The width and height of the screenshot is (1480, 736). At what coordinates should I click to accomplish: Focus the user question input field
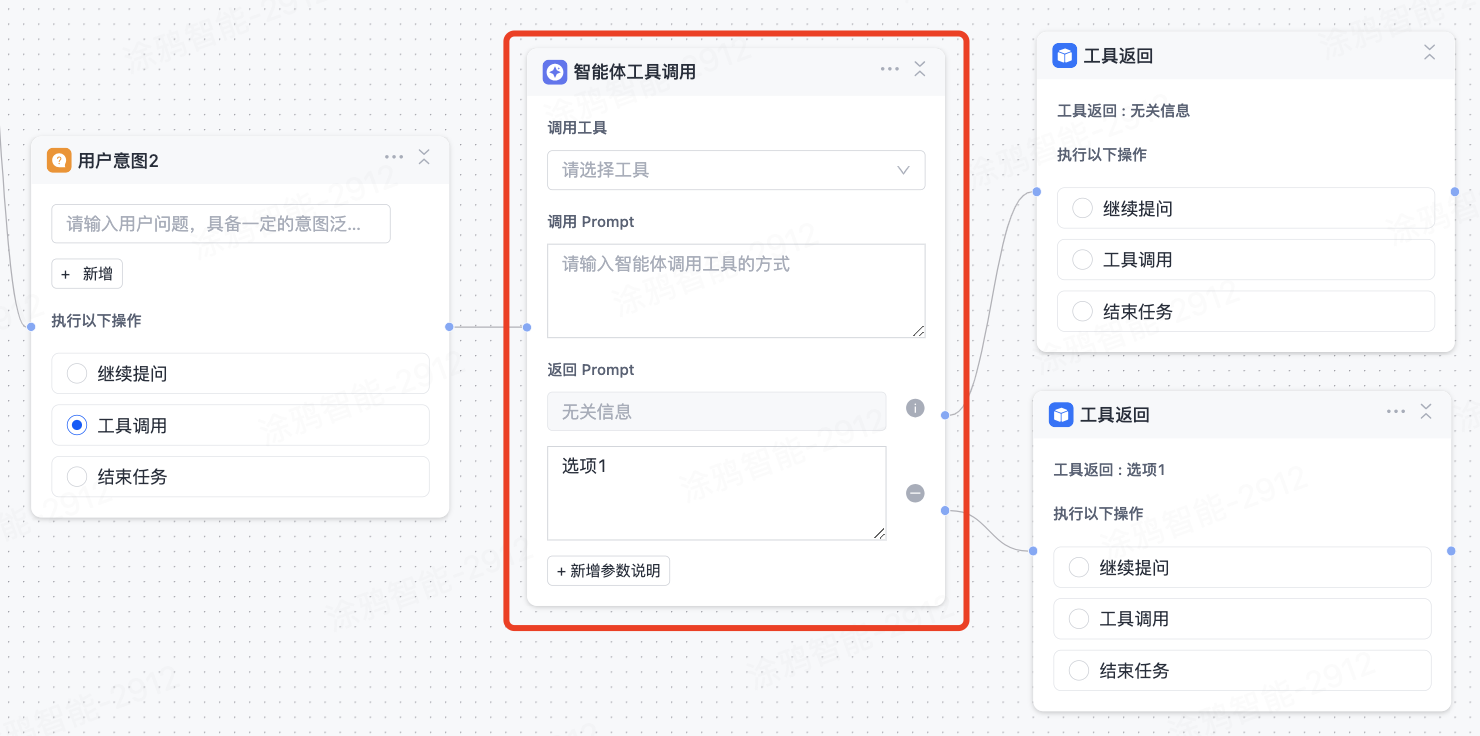point(221,224)
